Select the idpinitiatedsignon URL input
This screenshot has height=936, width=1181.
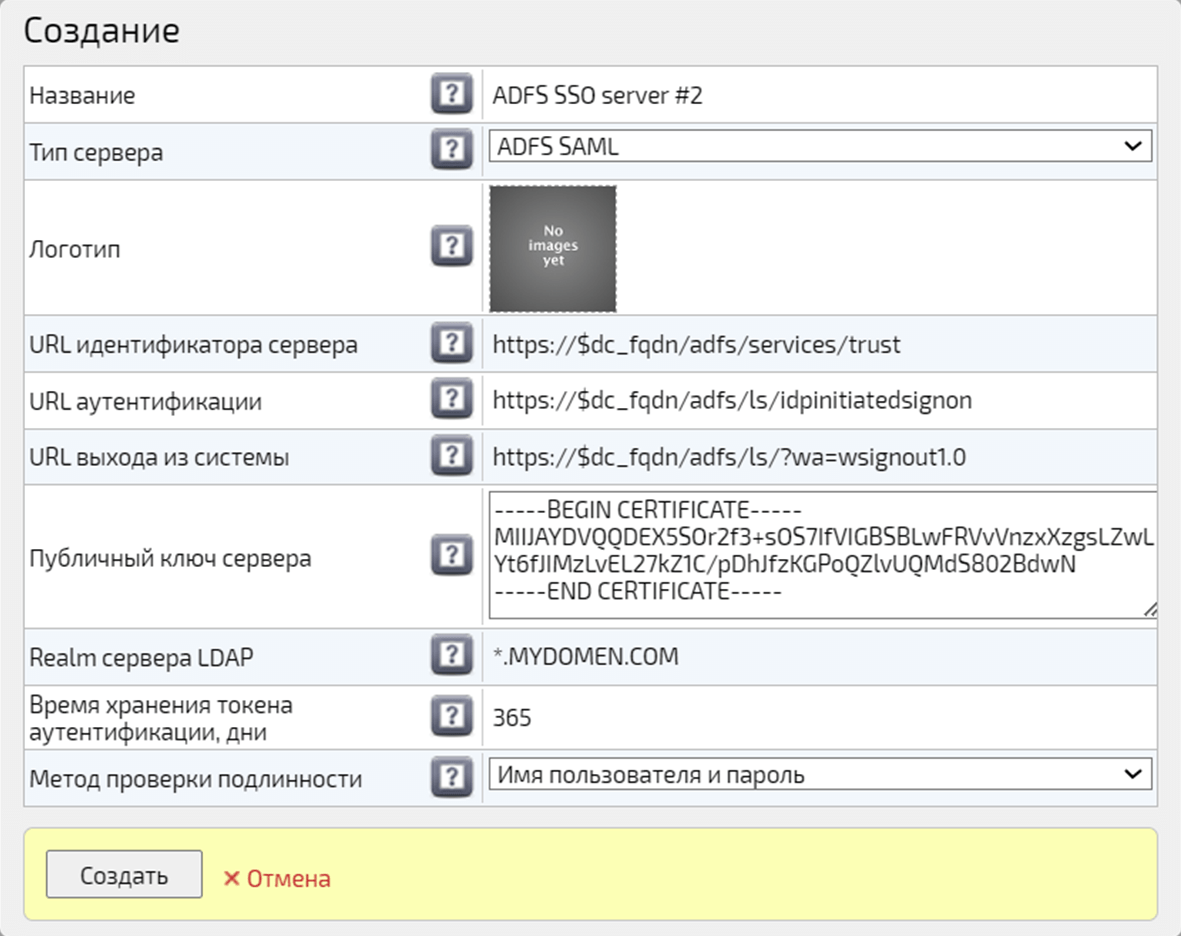pos(818,401)
